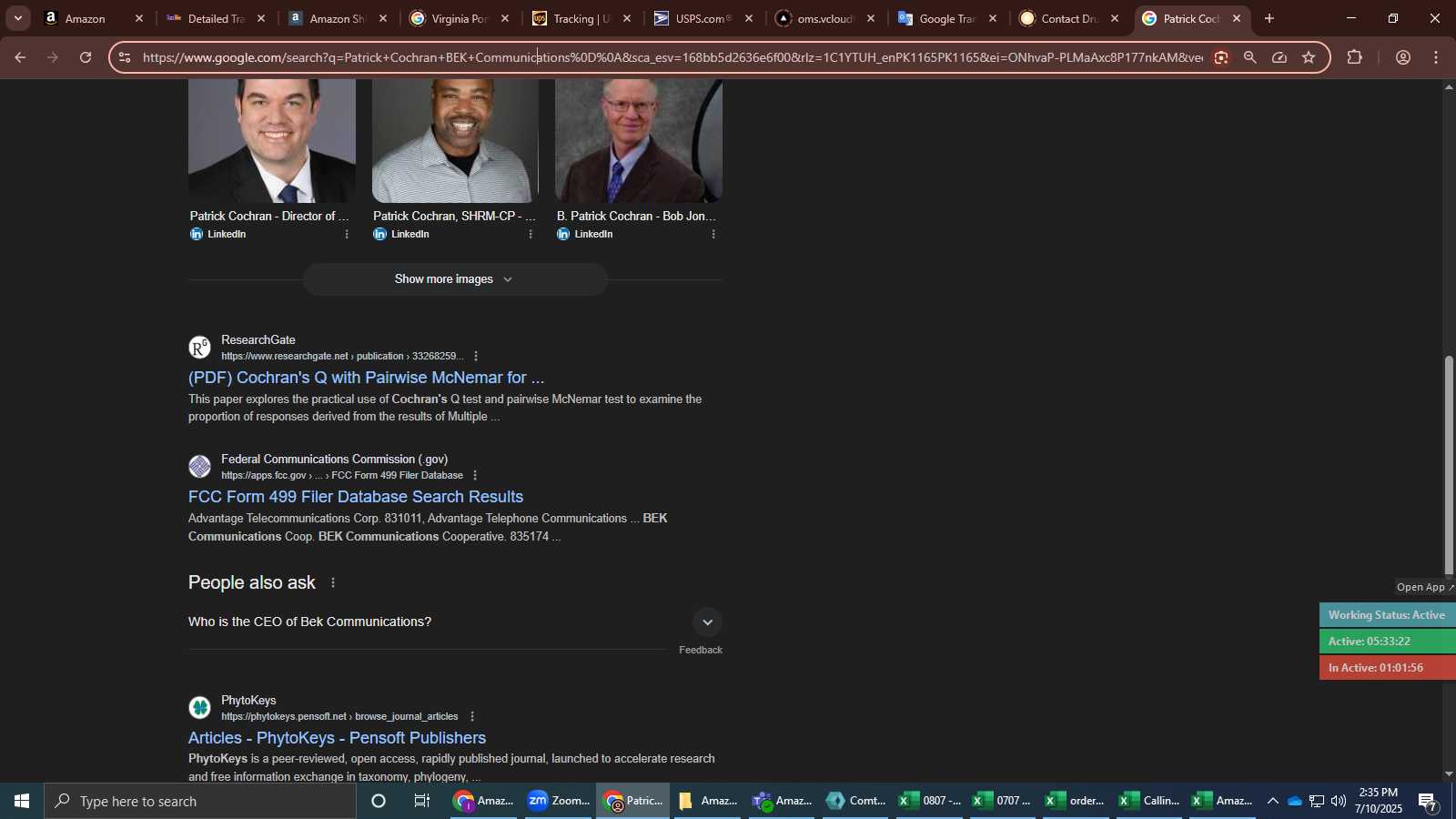Click the URL address bar field
The width and height of the screenshot is (1456, 819).
coord(672,57)
